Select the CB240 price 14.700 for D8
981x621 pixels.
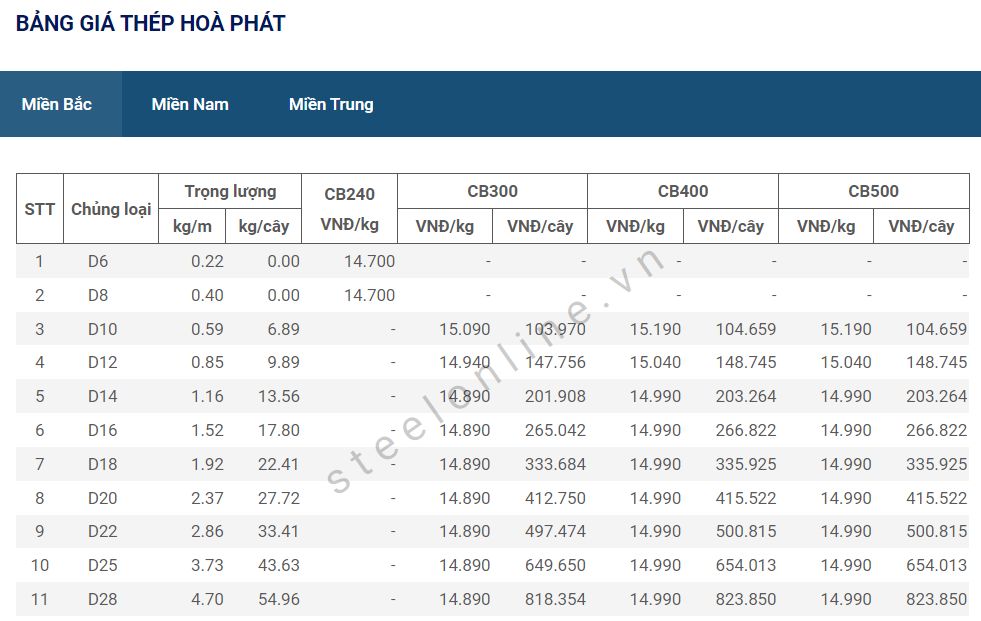(370, 295)
